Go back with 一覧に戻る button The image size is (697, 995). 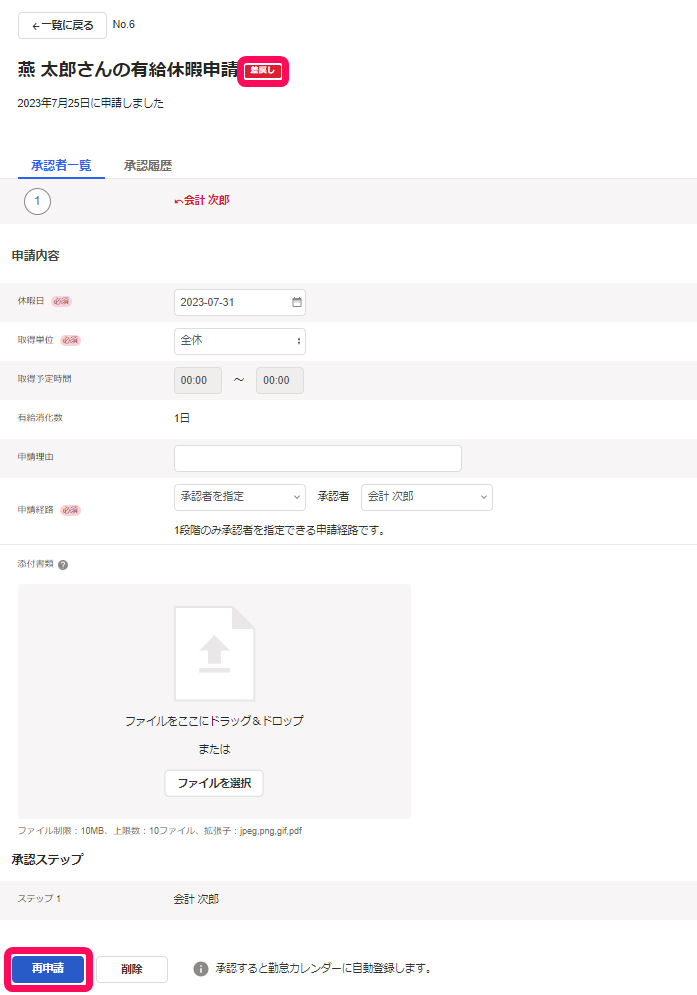point(62,25)
